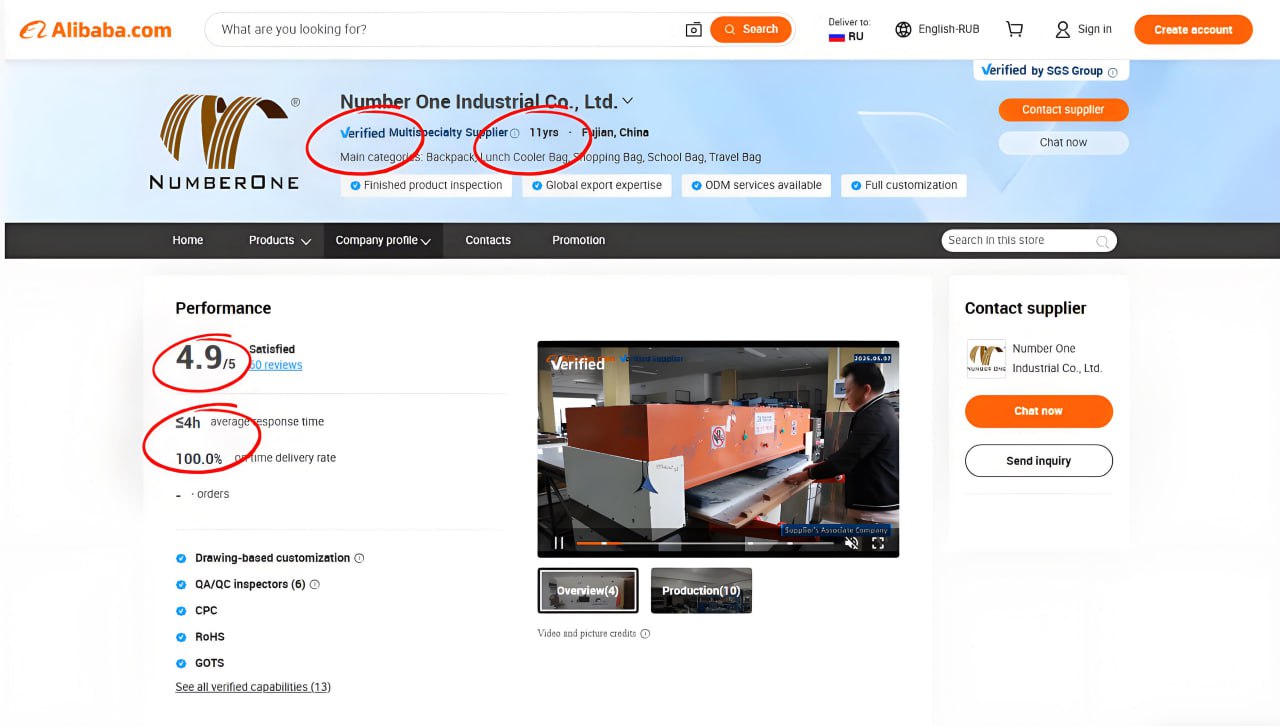Pause the playing supplier video
The width and height of the screenshot is (1280, 726).
click(558, 543)
